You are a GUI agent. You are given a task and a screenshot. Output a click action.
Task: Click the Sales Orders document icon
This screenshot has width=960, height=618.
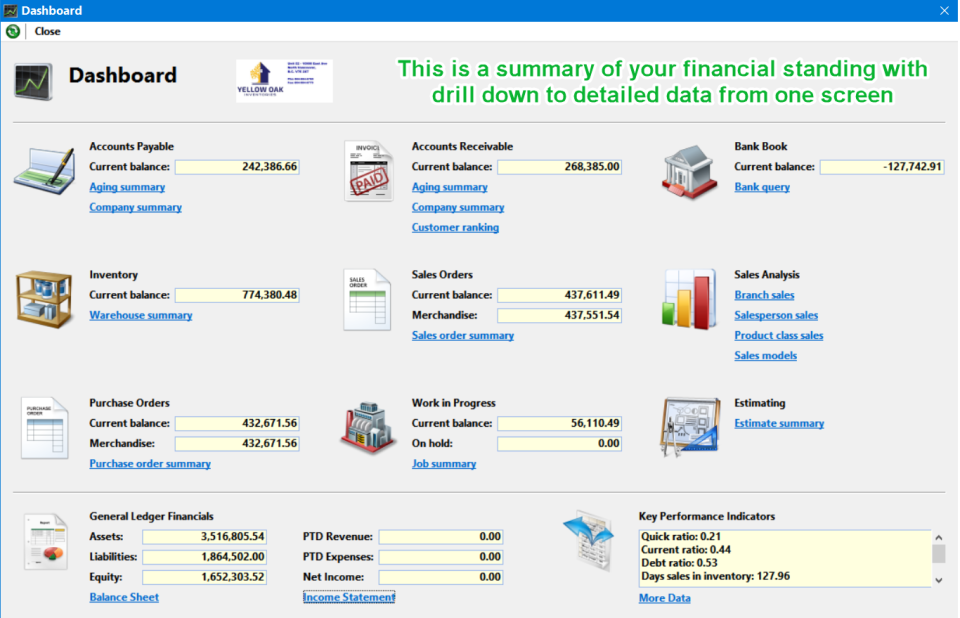click(368, 298)
